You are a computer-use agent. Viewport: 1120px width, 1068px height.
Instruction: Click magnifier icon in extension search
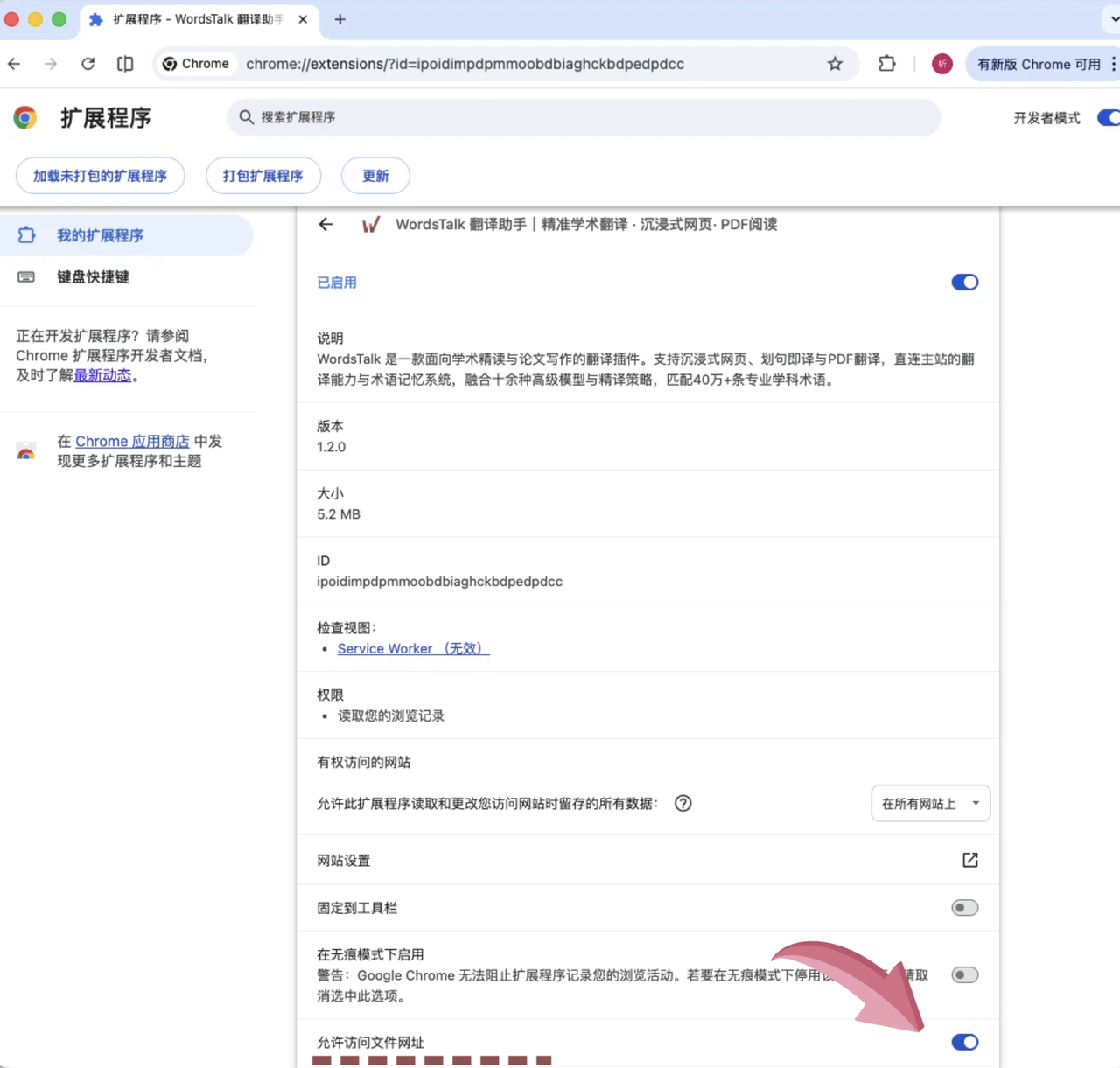point(247,117)
